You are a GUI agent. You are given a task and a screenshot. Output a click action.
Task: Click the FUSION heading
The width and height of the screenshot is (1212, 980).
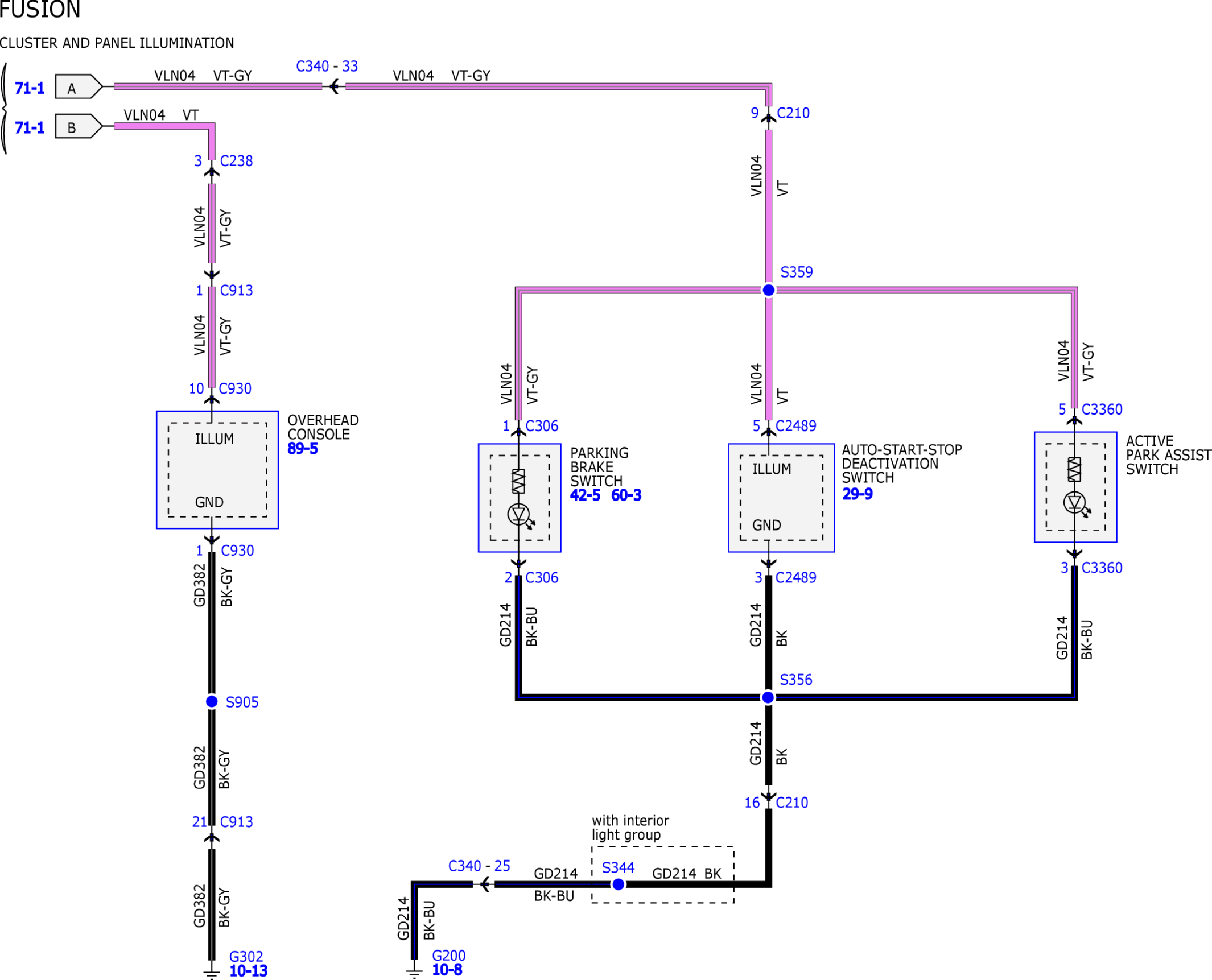click(40, 10)
